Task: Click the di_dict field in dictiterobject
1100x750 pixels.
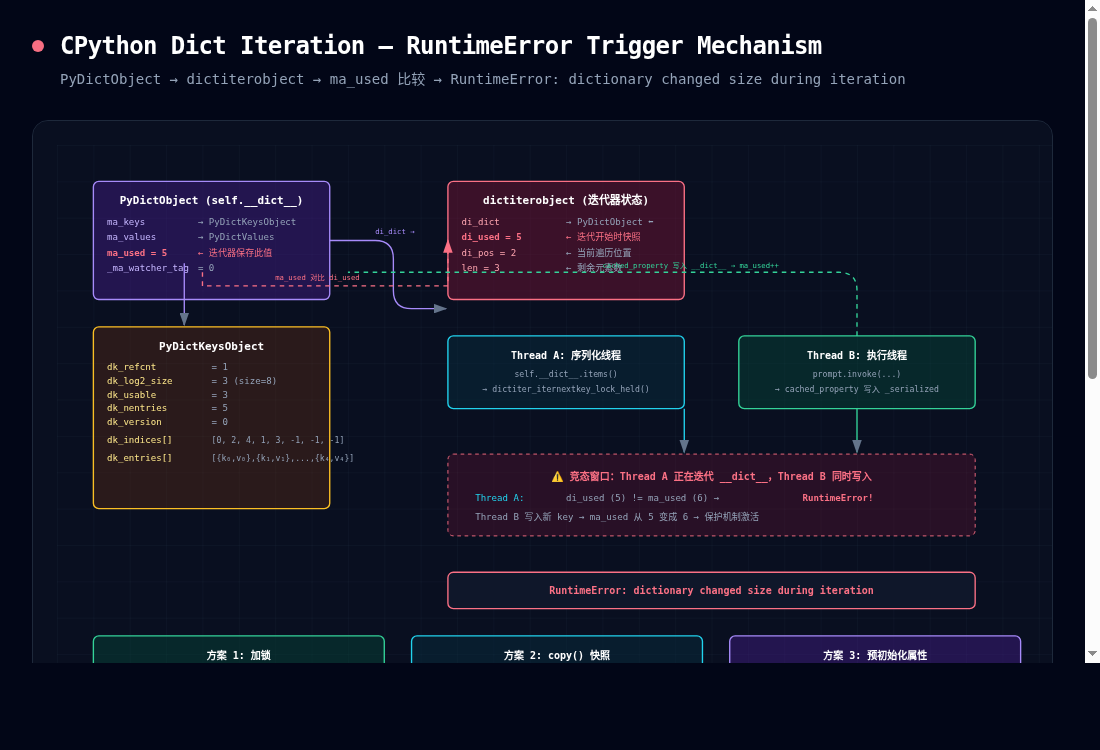Action: (481, 222)
